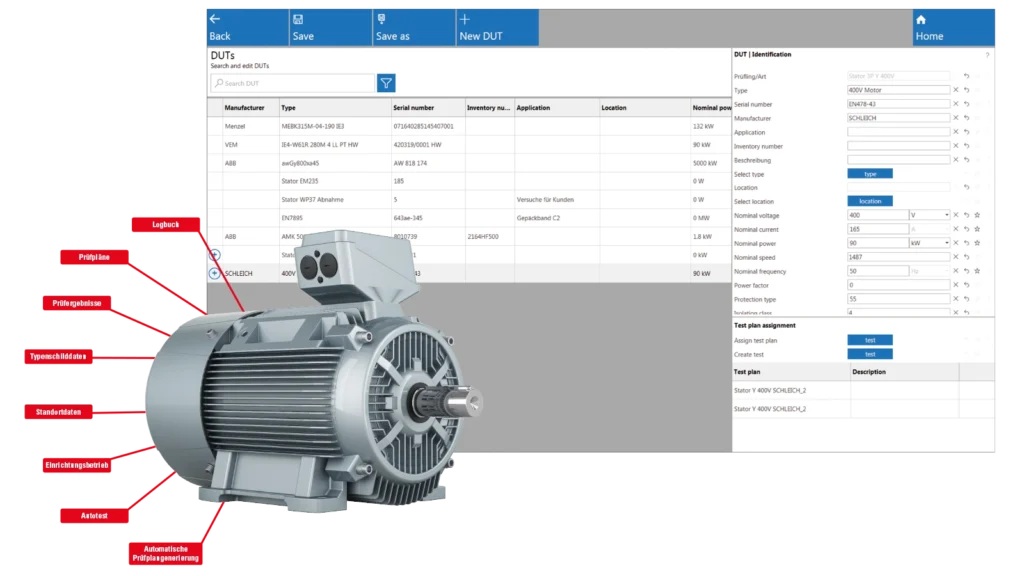Select the Menzel MEBK315M-04-190 IE3 row
Screen dimensions: 1024x576
(469, 126)
